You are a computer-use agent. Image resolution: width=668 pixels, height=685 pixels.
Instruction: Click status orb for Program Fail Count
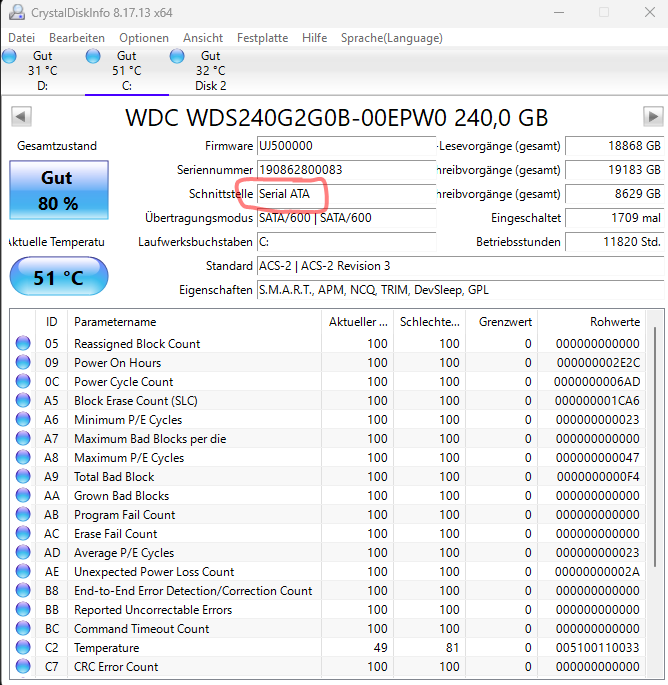[23, 514]
